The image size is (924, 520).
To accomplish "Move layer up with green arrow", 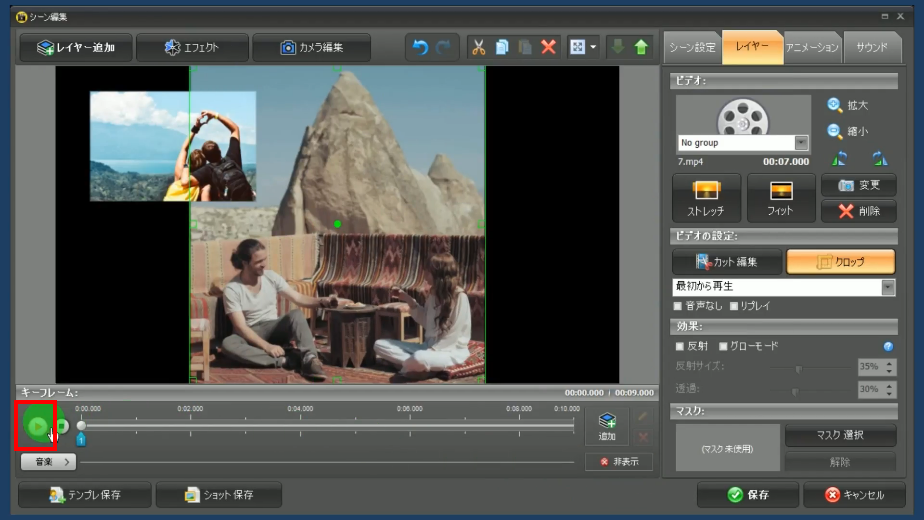I will coord(641,47).
